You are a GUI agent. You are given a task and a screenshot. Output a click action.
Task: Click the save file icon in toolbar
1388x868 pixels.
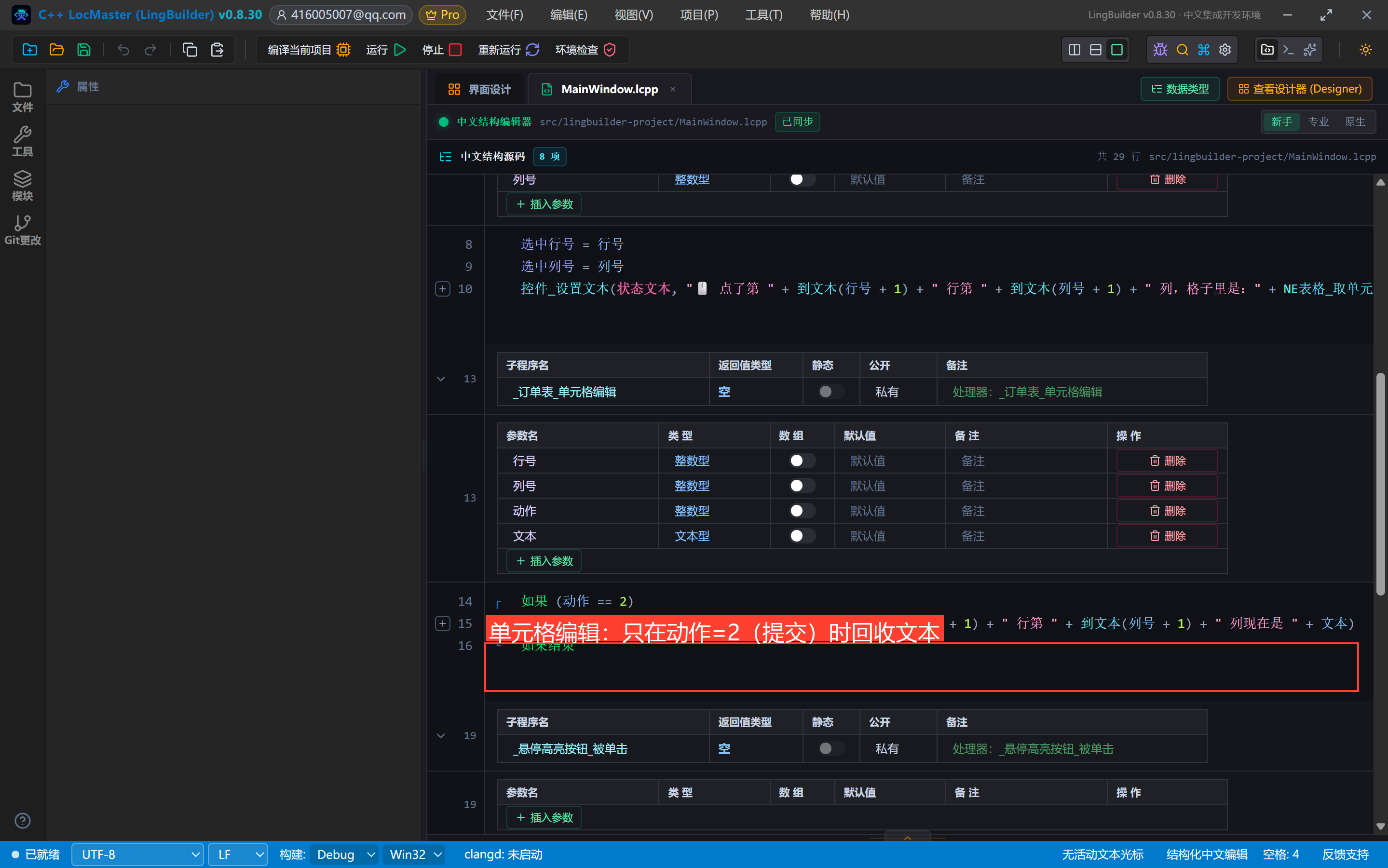[84, 50]
